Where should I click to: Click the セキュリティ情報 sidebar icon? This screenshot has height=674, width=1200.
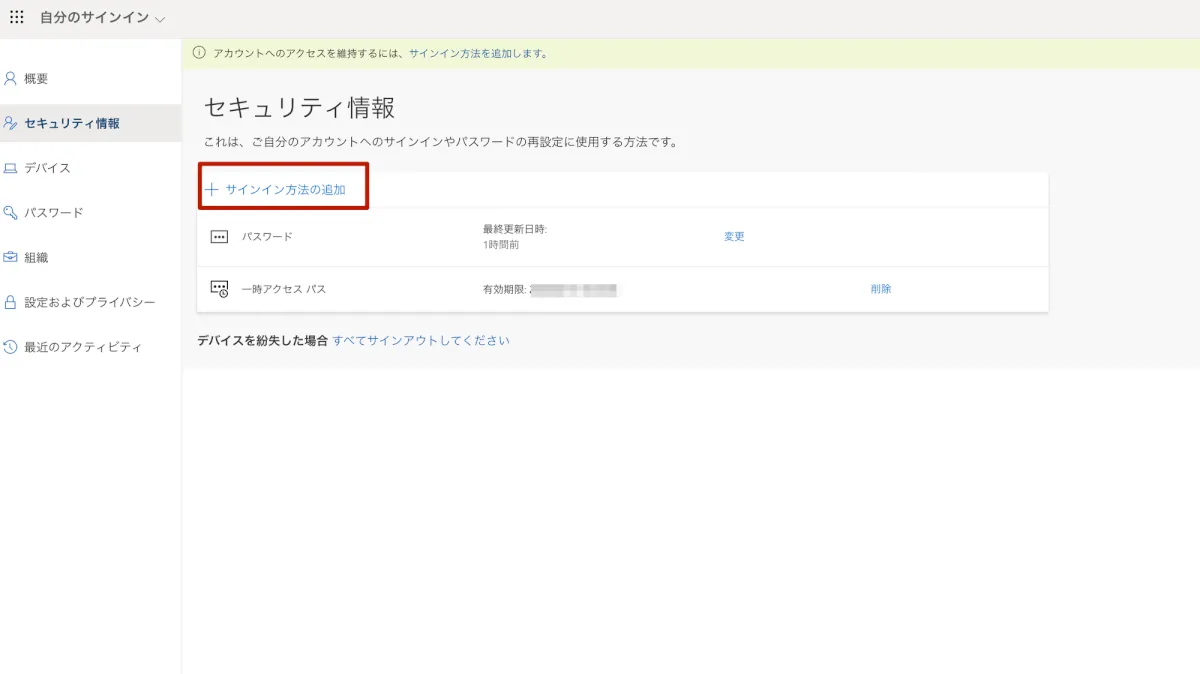(x=10, y=124)
